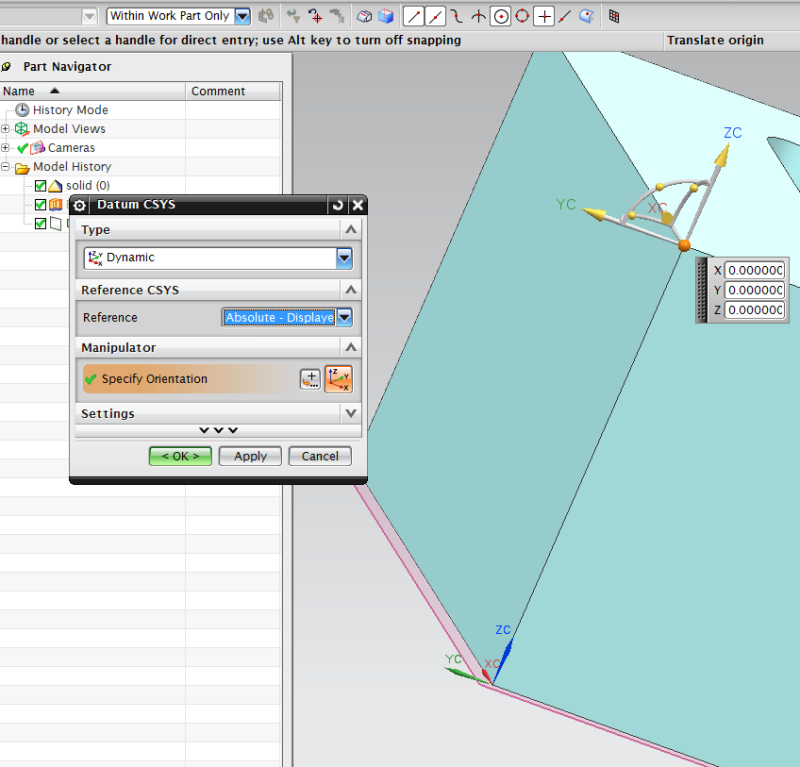Click the Y coordinate input field
Image resolution: width=800 pixels, height=767 pixels.
(755, 290)
